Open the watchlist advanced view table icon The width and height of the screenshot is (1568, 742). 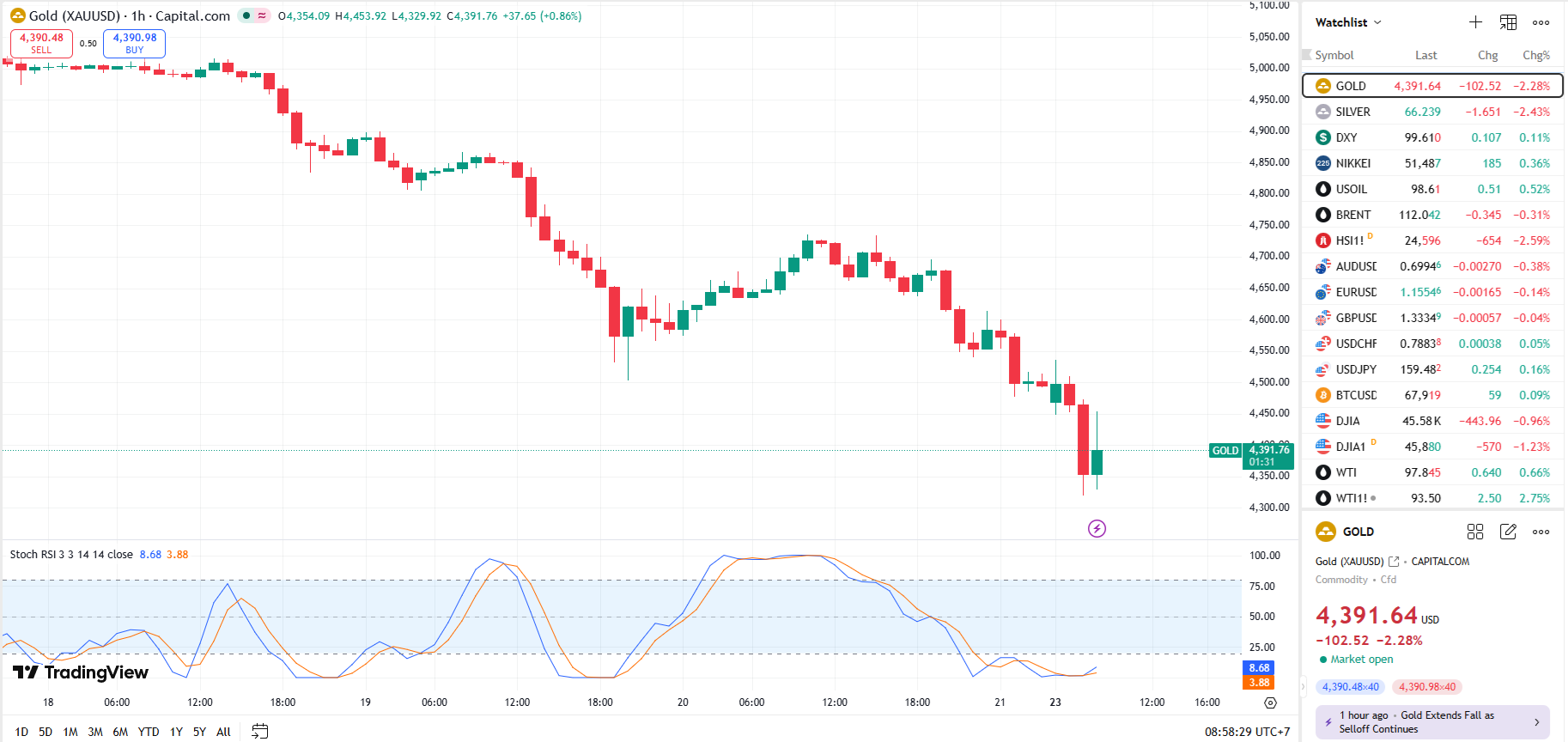click(1508, 22)
